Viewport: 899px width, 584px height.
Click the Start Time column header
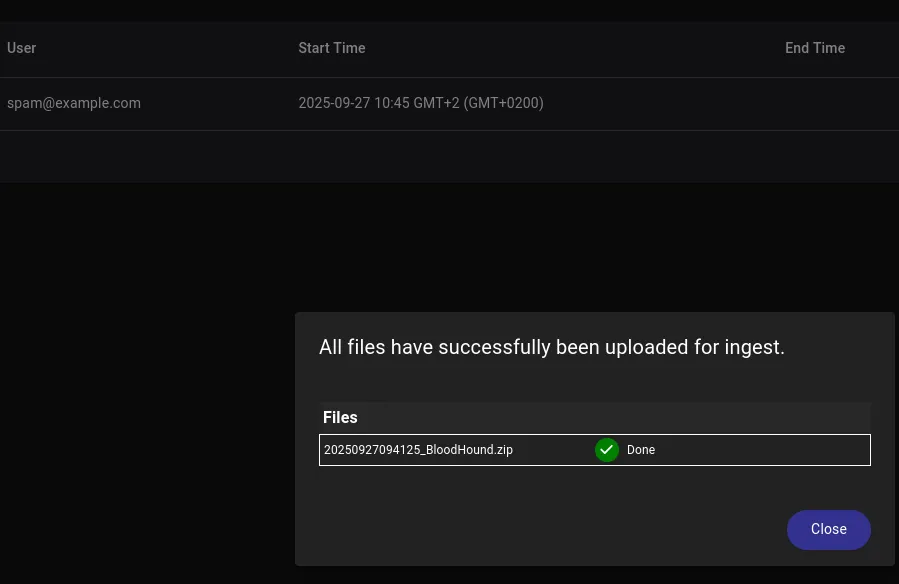coord(332,48)
